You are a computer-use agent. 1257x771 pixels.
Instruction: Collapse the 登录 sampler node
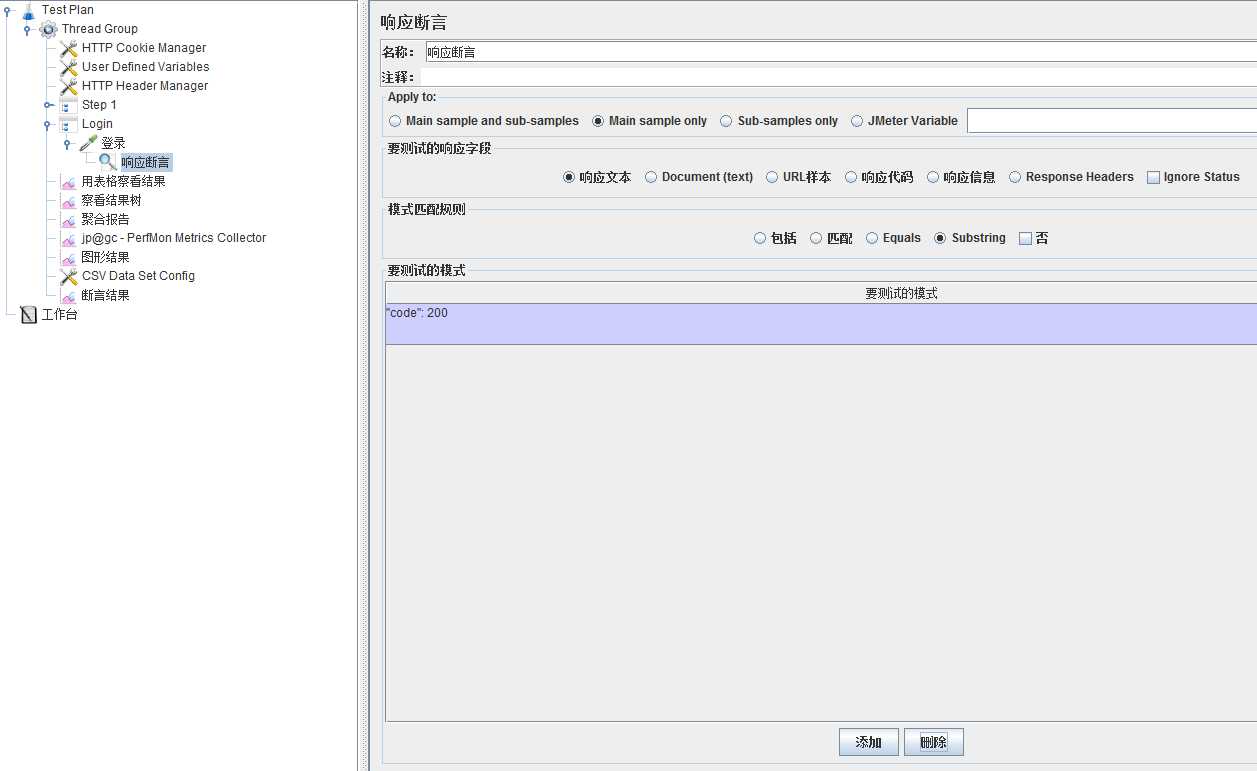click(x=67, y=144)
